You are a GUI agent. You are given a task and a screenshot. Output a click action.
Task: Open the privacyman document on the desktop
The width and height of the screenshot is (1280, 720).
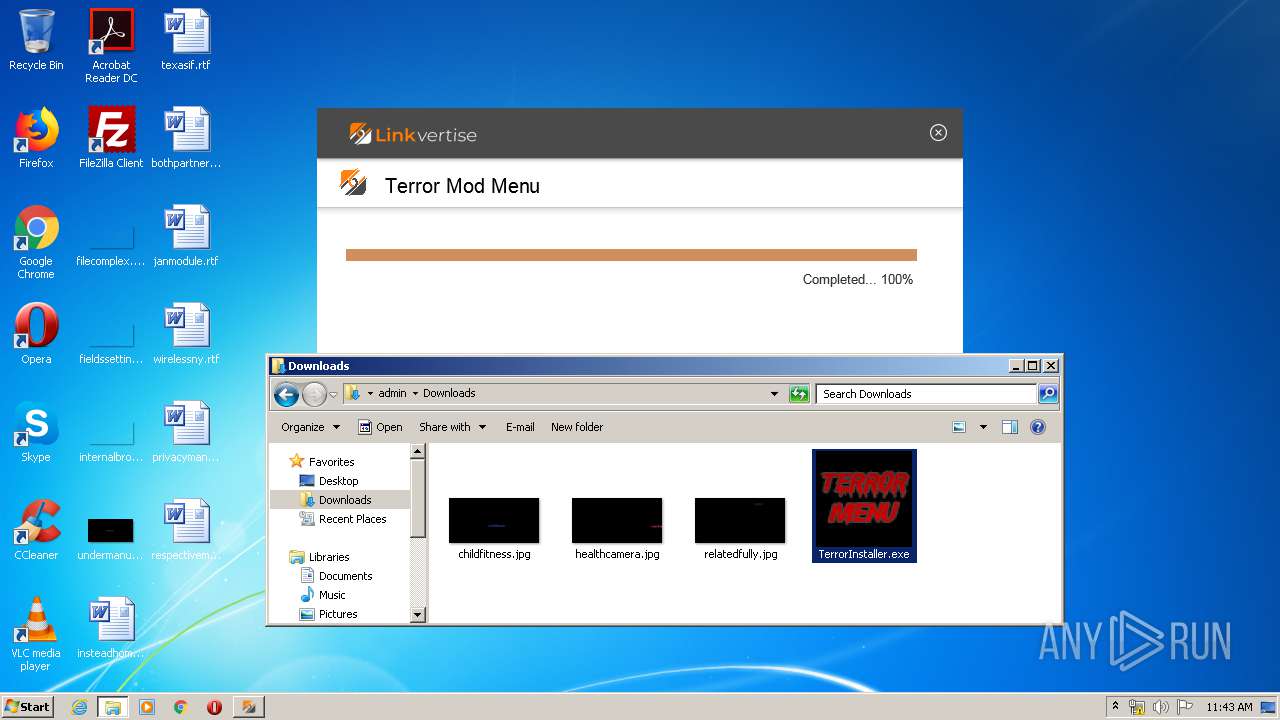(186, 432)
